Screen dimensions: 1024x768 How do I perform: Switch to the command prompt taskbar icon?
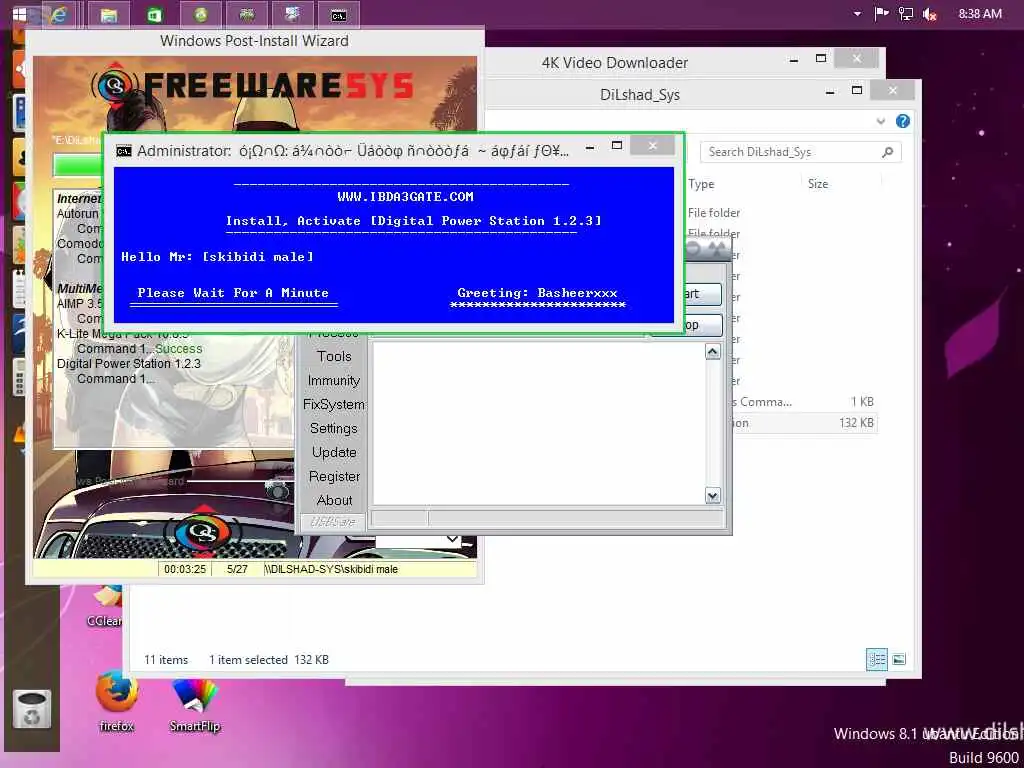[338, 14]
